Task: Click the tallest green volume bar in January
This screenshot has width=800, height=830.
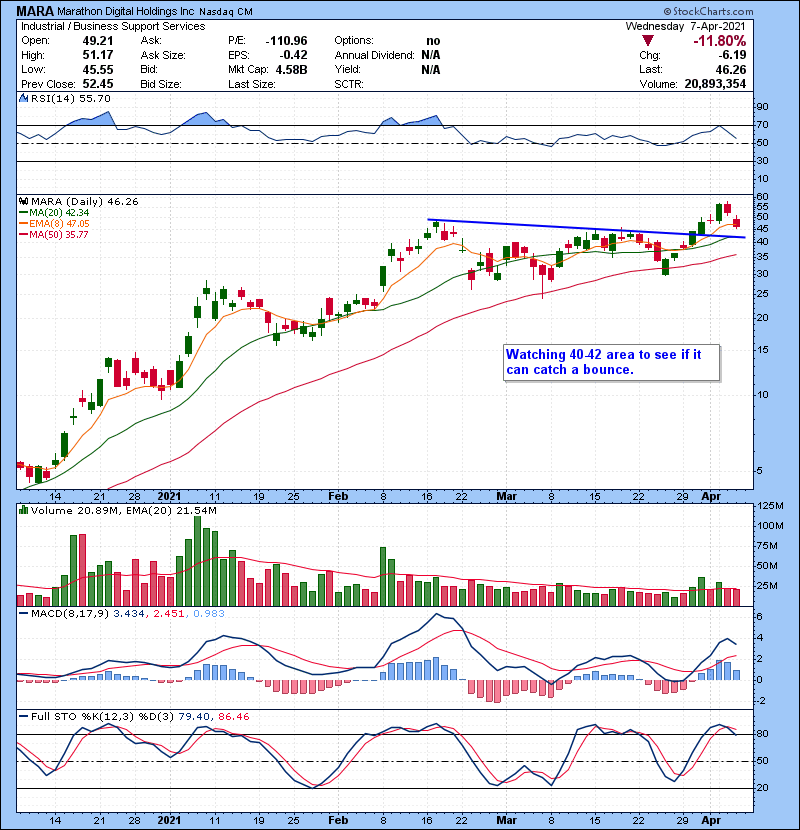Action: (x=197, y=561)
